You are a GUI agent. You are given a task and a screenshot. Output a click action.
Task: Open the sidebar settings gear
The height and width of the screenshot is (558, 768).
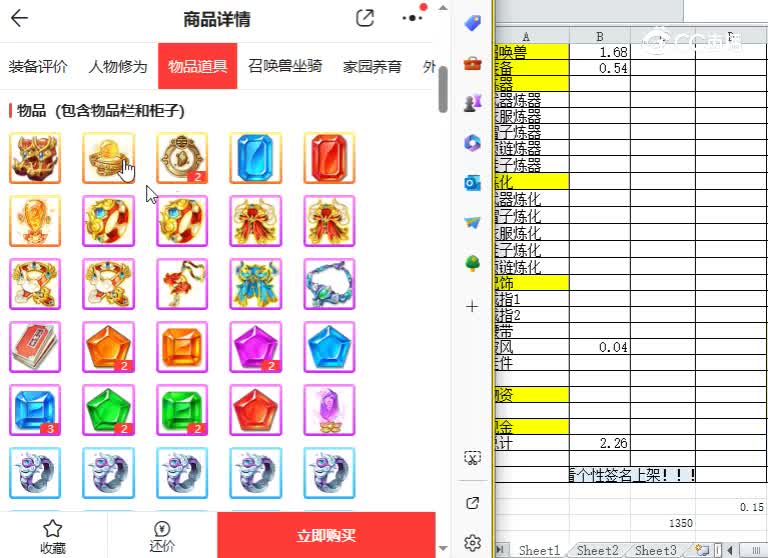[x=473, y=543]
